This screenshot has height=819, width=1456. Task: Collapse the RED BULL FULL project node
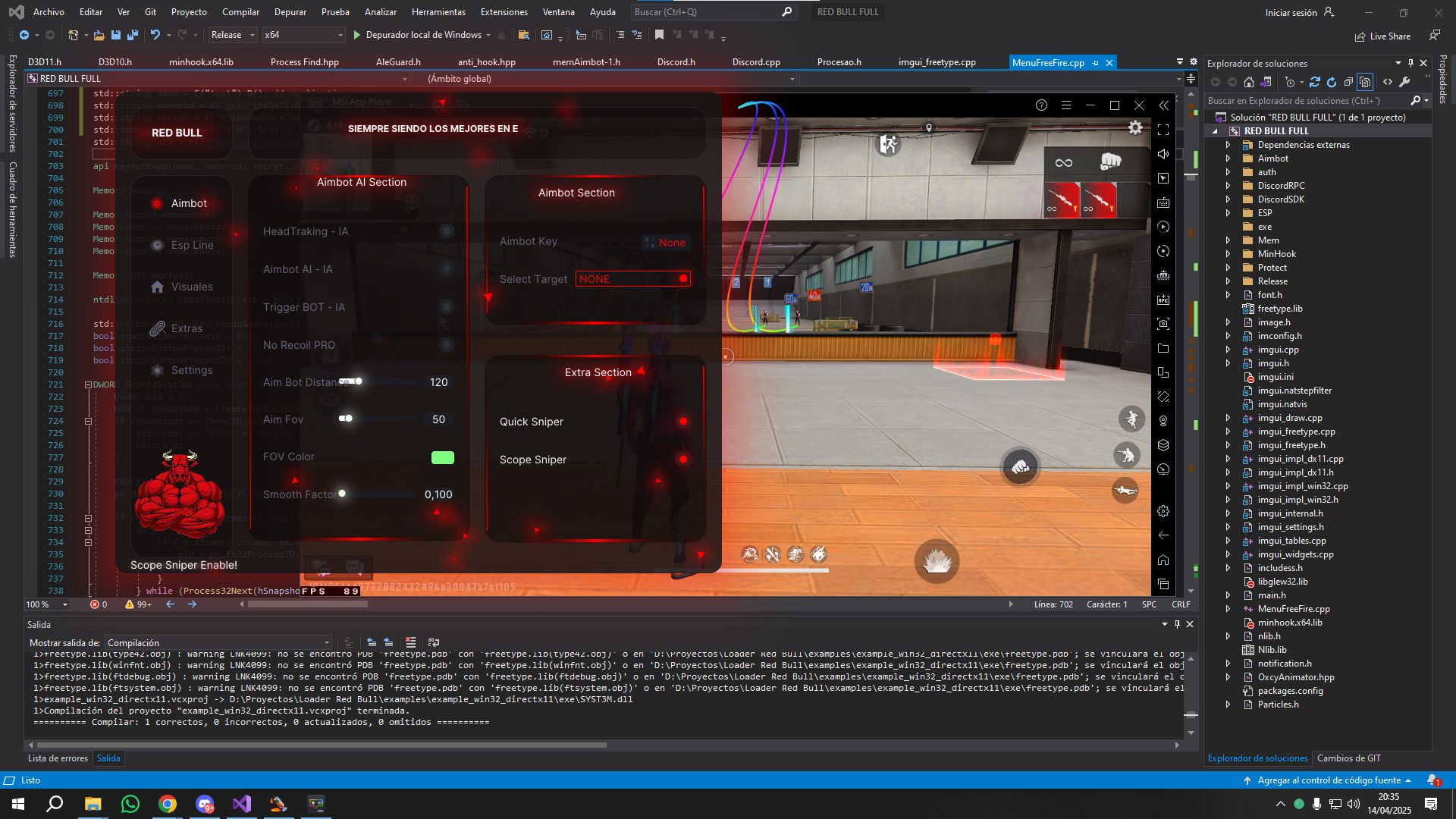(1216, 131)
